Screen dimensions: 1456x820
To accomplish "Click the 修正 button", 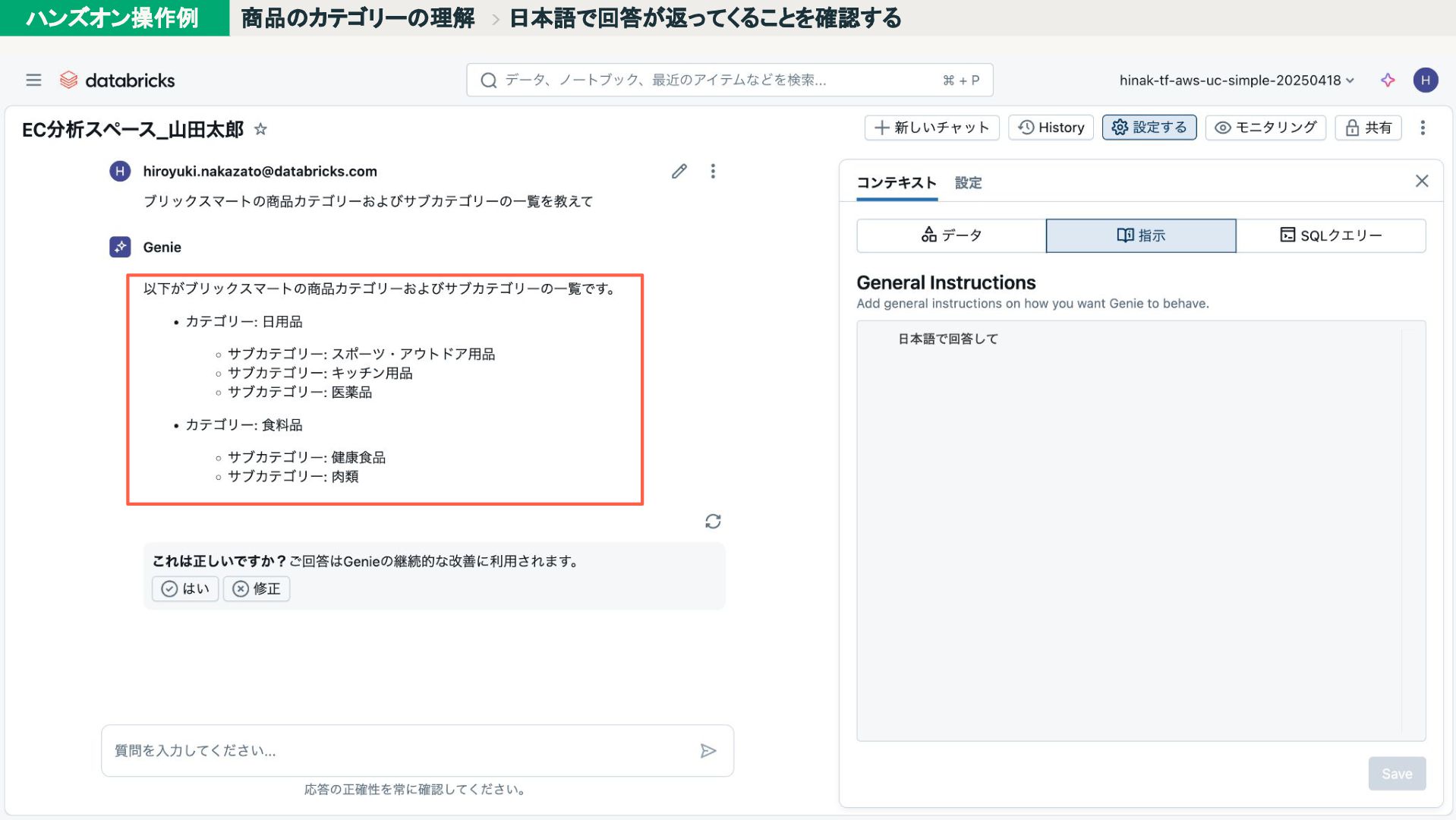I will pos(257,588).
